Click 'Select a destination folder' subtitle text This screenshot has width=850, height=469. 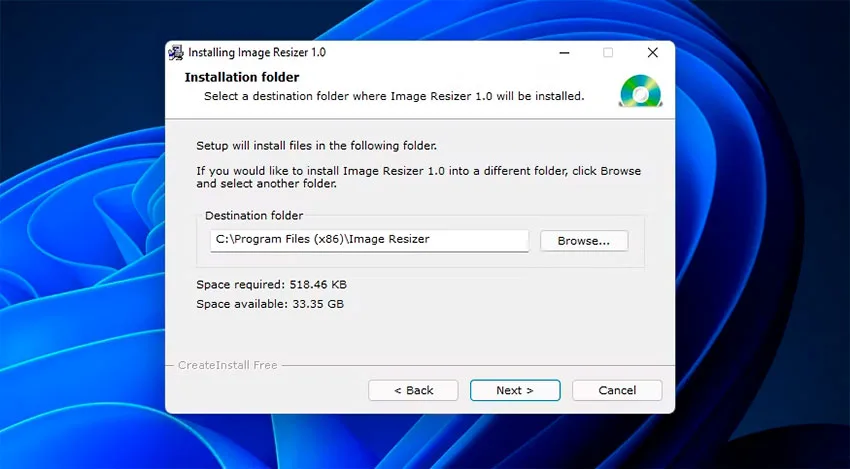394,97
